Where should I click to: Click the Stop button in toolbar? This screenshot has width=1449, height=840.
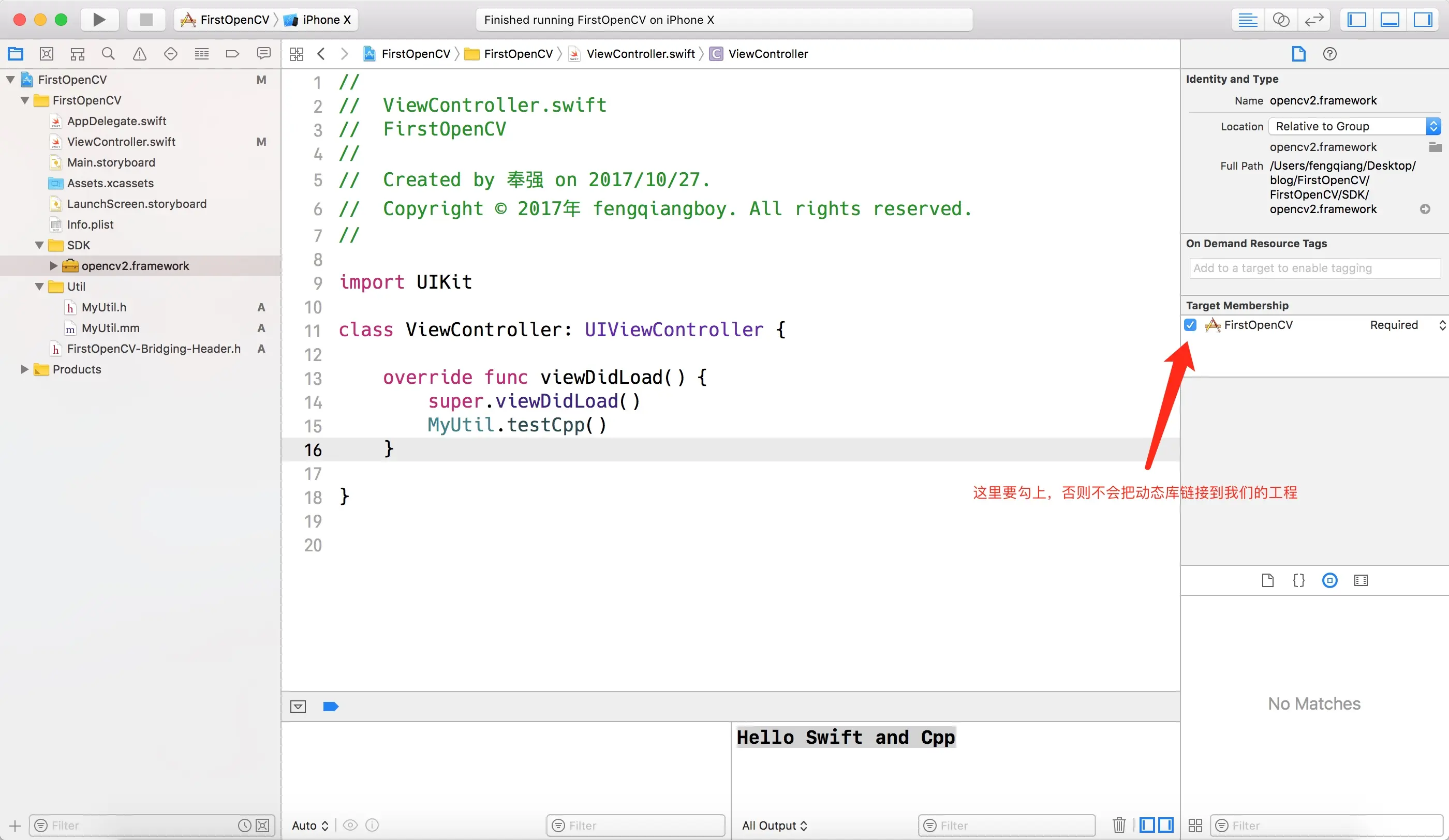tap(146, 20)
